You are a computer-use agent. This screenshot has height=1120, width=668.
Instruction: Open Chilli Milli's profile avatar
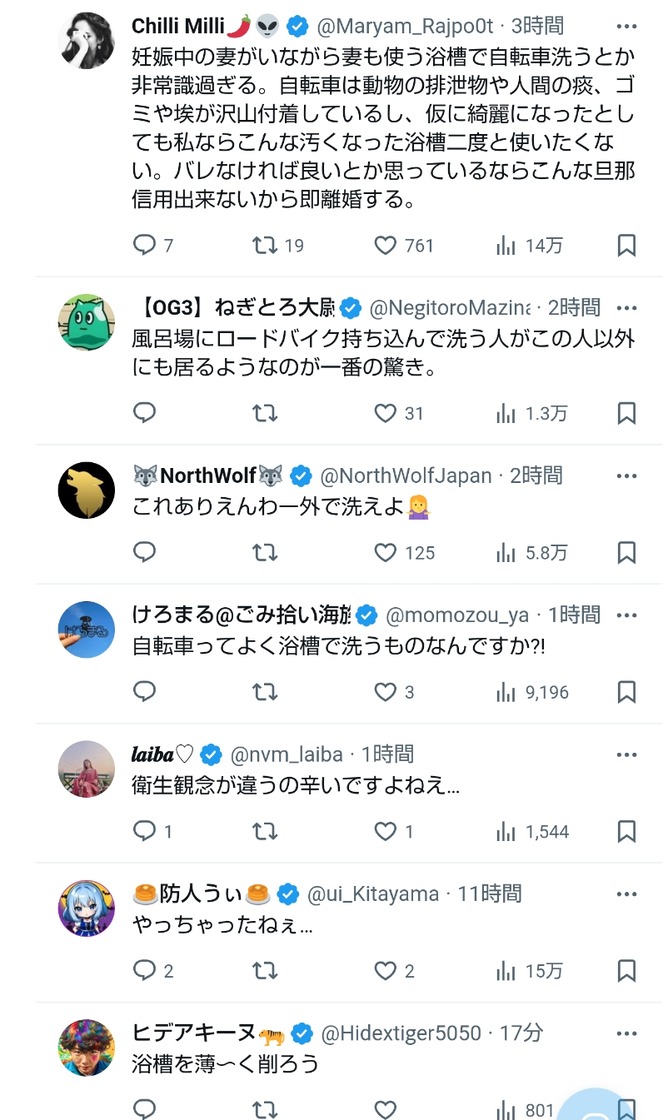point(86,41)
